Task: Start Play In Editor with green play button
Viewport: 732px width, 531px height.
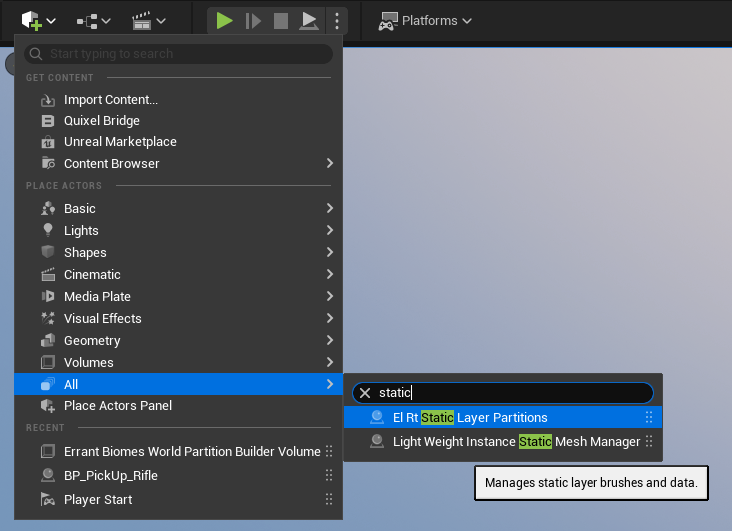Action: pyautogui.click(x=225, y=21)
